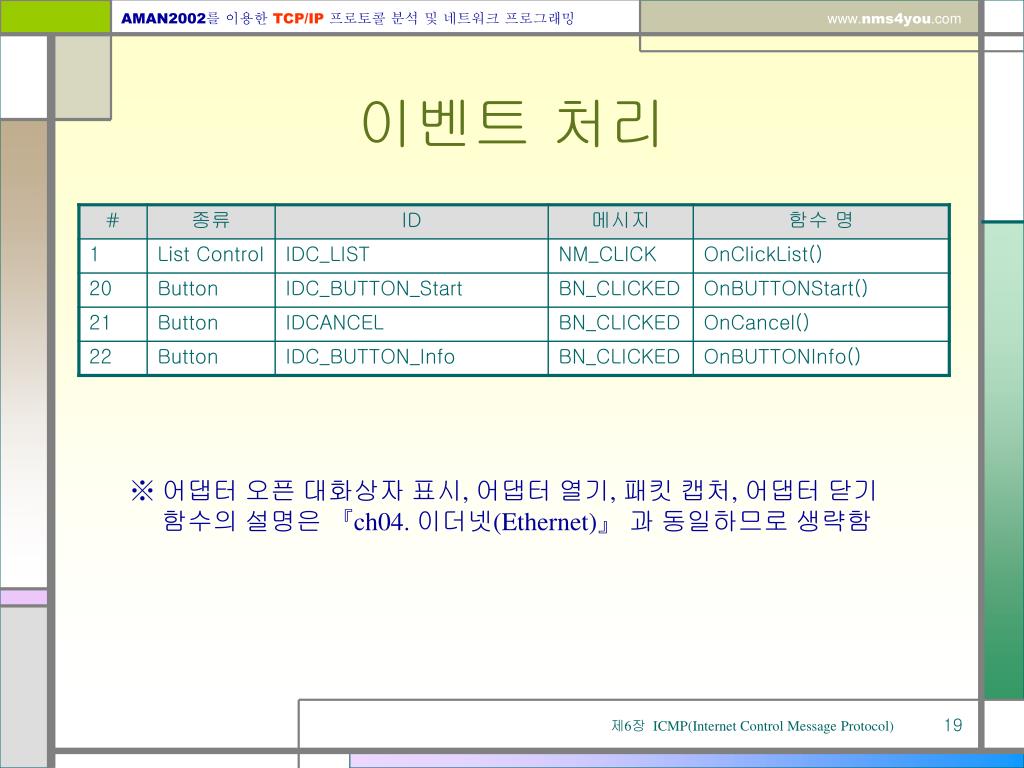Select the 메시지 column header
Viewport: 1024px width, 768px height.
(x=620, y=221)
